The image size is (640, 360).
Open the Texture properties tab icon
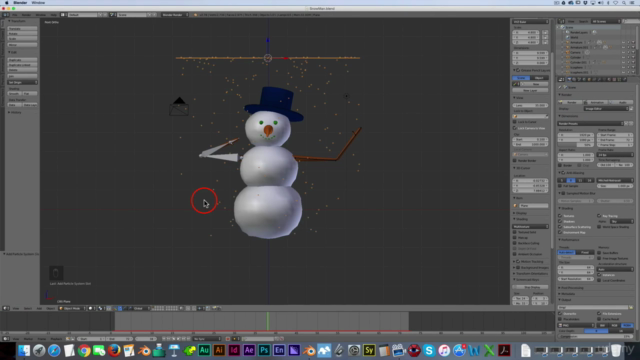coord(614,80)
